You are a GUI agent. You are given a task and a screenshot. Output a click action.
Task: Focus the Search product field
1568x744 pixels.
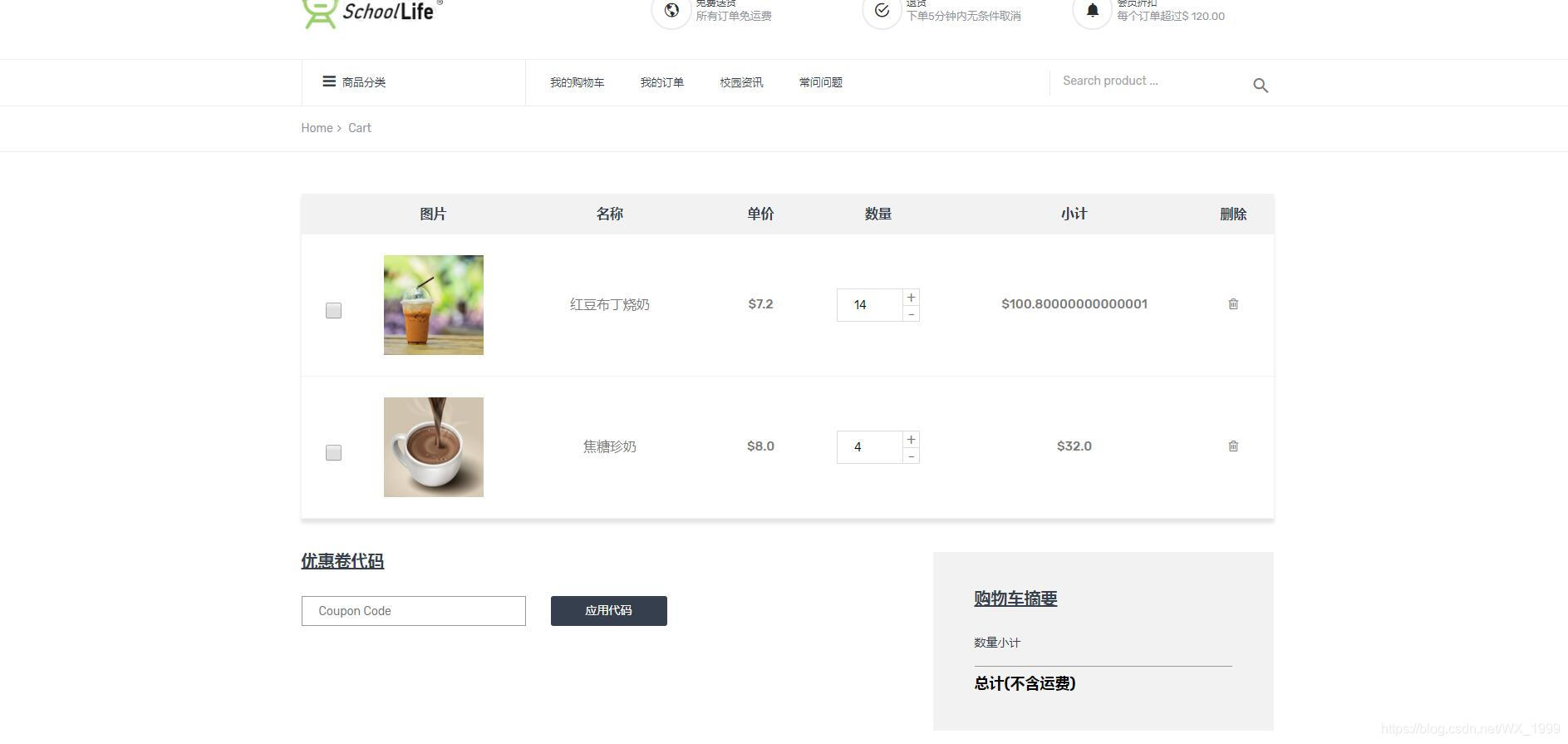click(1148, 81)
